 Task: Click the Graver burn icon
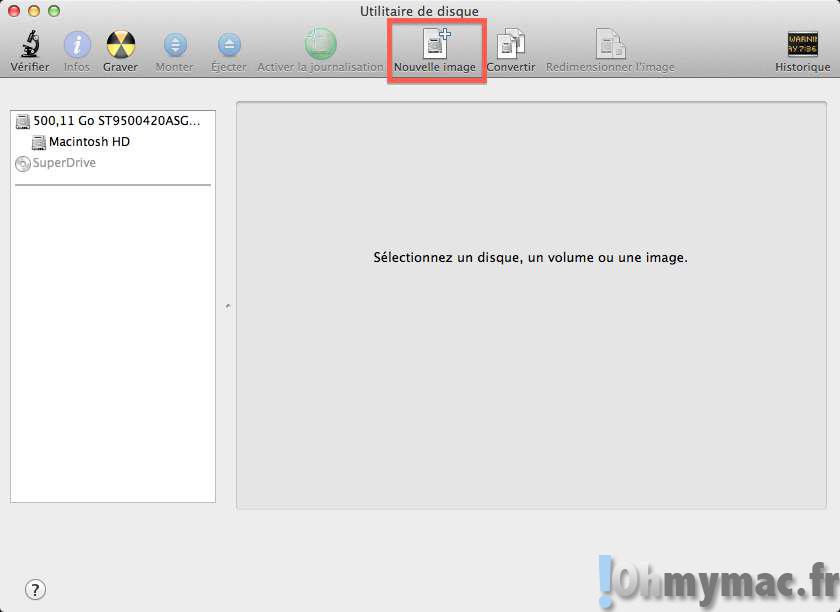click(121, 45)
